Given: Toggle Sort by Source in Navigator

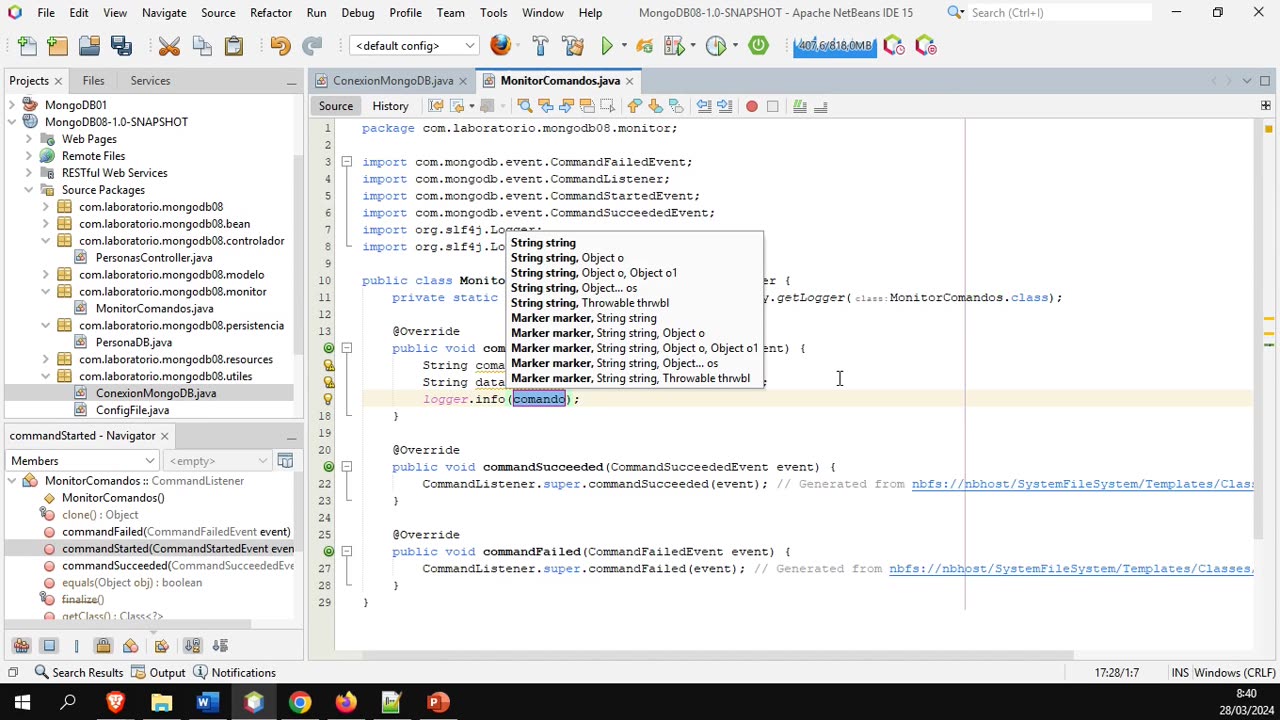Looking at the screenshot, I should 220,646.
